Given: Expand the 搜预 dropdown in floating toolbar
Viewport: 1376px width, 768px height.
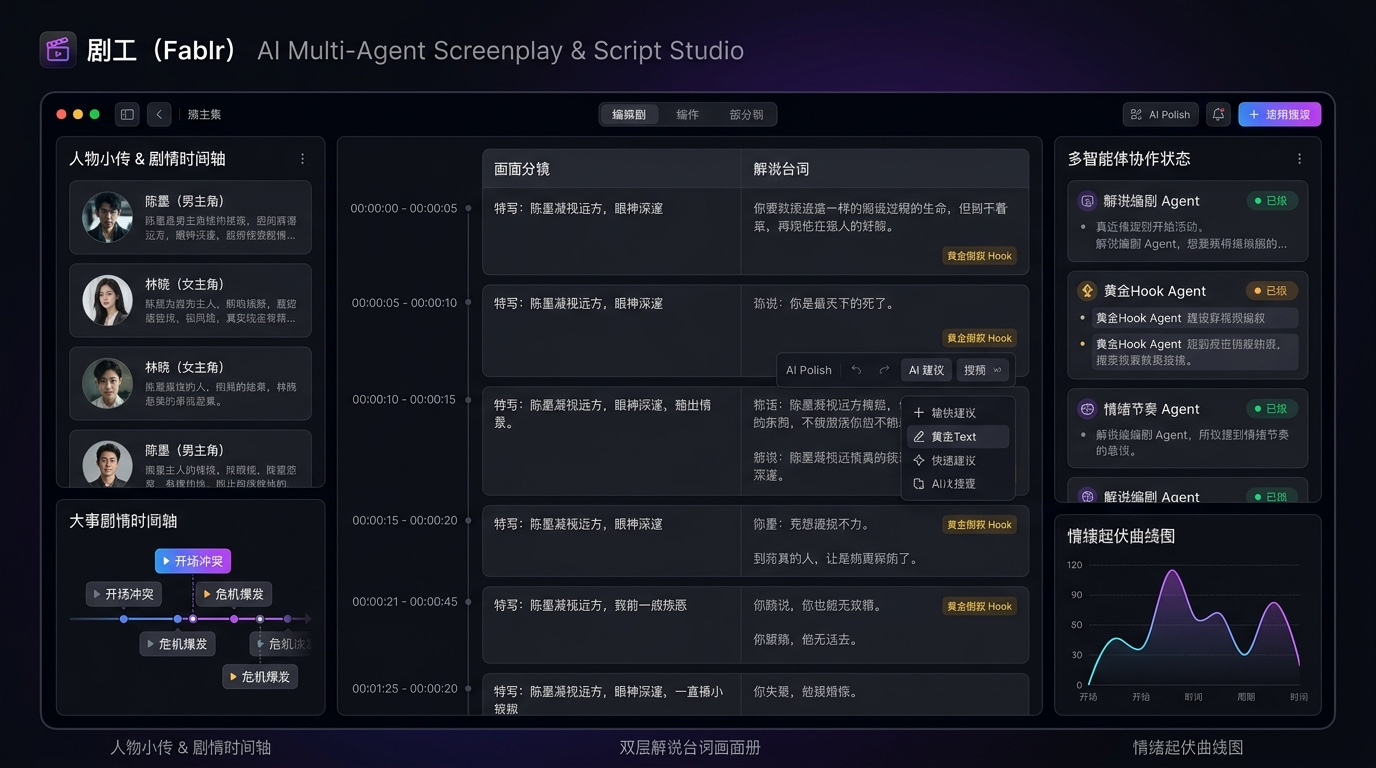Looking at the screenshot, I should pos(982,370).
